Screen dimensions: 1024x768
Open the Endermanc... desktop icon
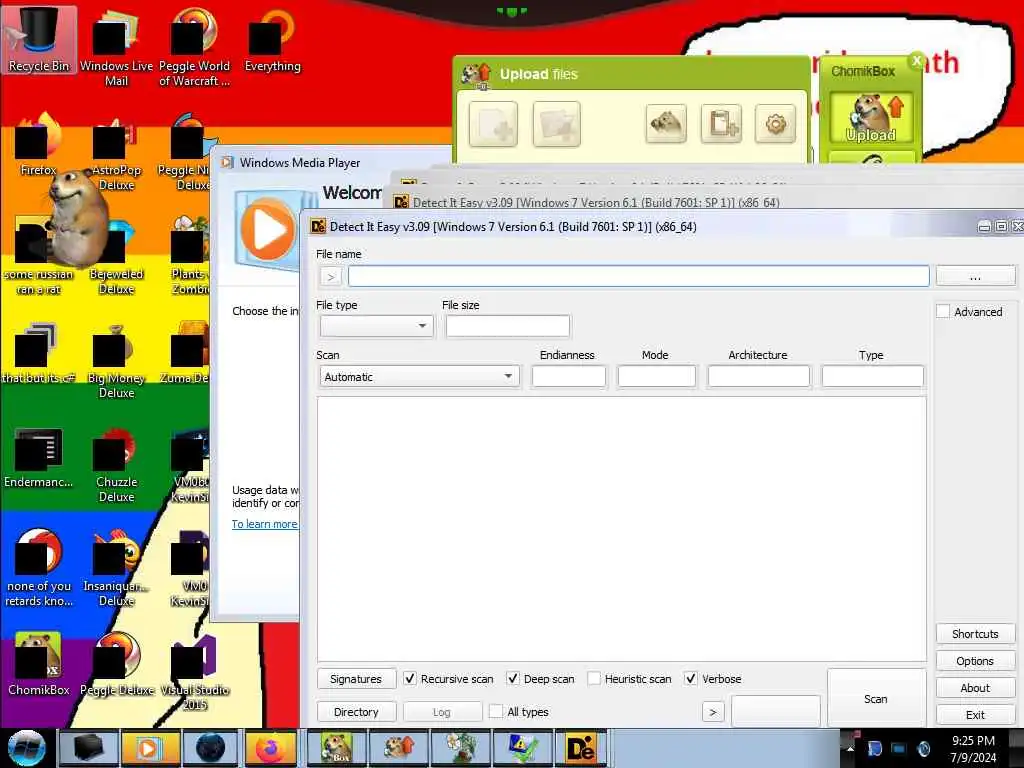(x=39, y=457)
